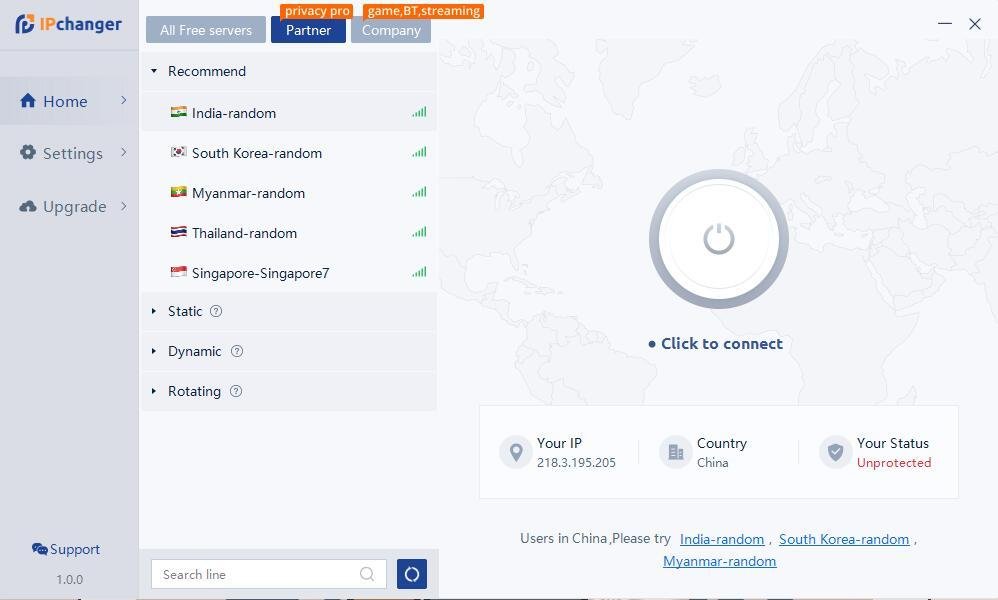Click the 'Click to connect' label
Image resolution: width=998 pixels, height=600 pixels.
[x=722, y=344]
